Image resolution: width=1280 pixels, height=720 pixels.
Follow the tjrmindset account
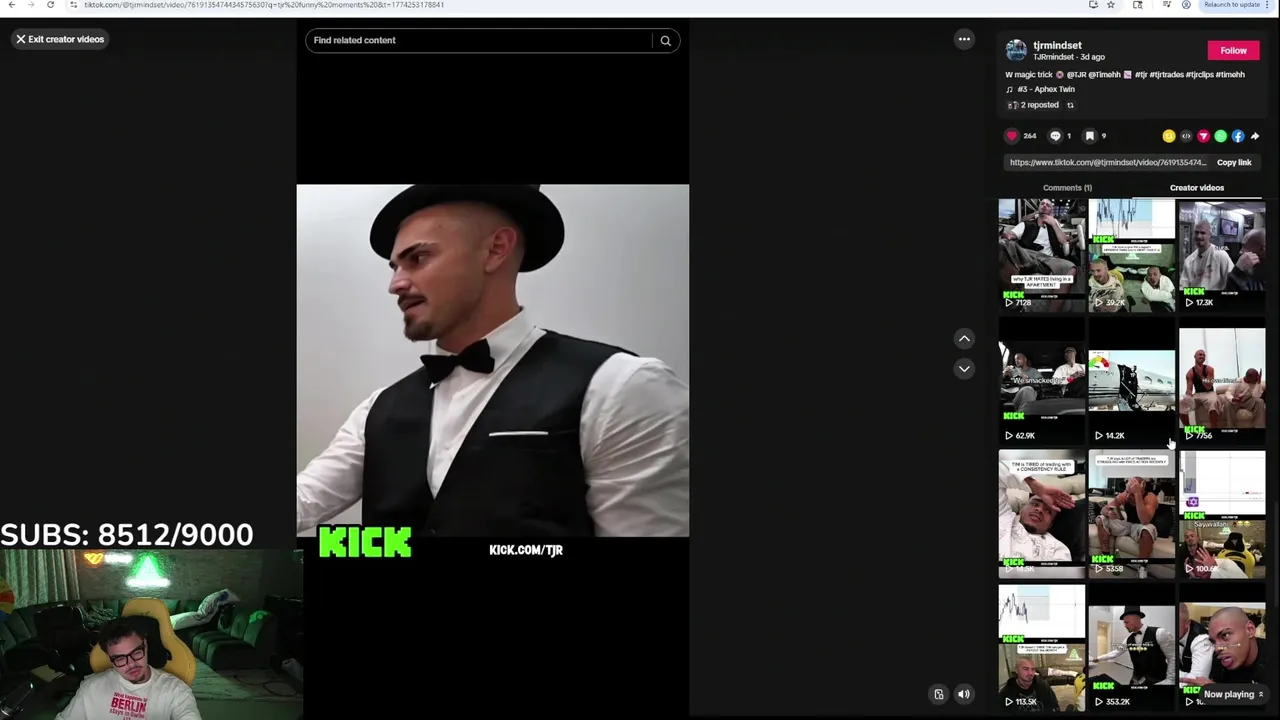point(1233,51)
